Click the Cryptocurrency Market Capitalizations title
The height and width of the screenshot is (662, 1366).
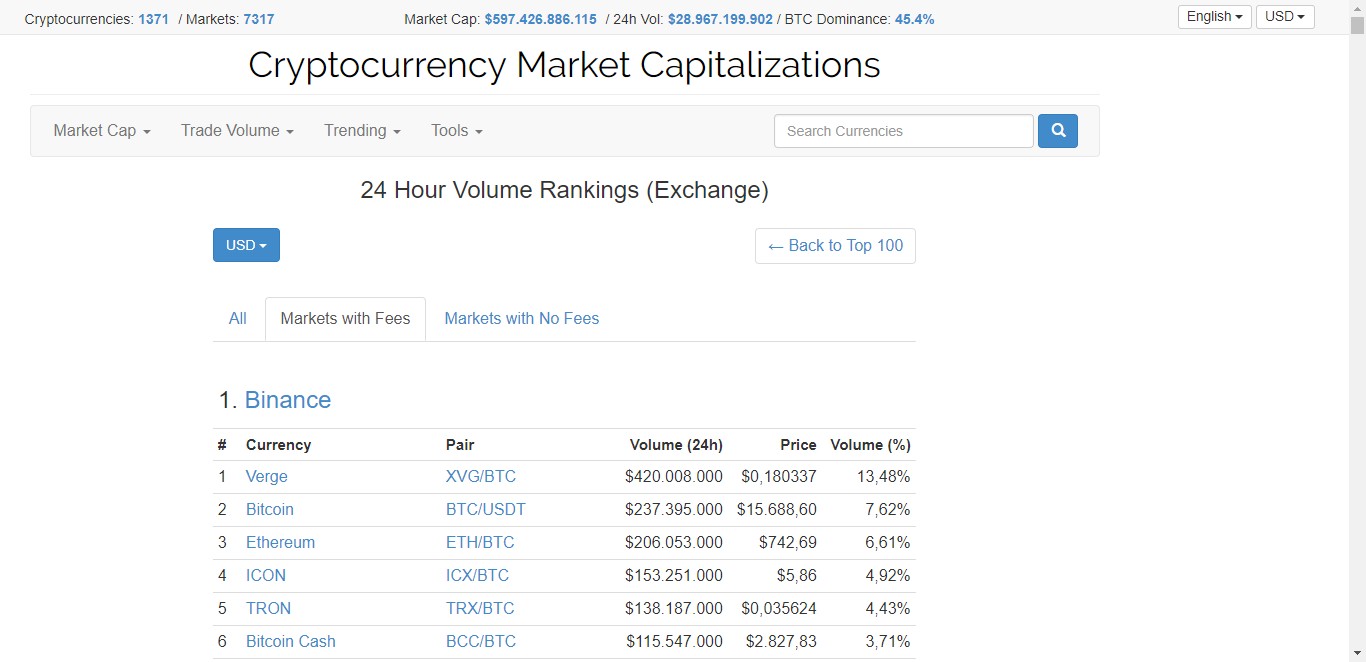(564, 65)
